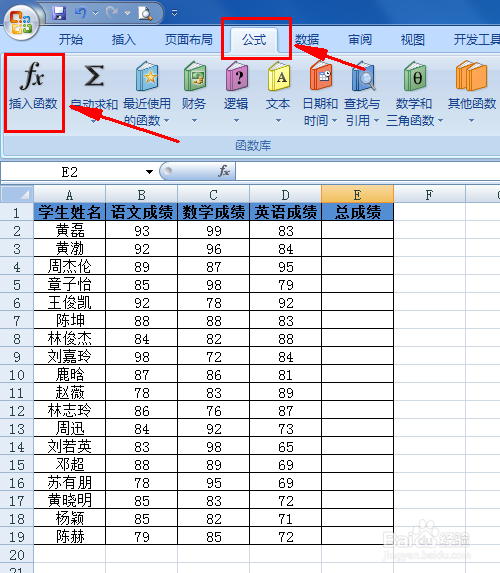Select the cell containing 林志玲

[69, 410]
